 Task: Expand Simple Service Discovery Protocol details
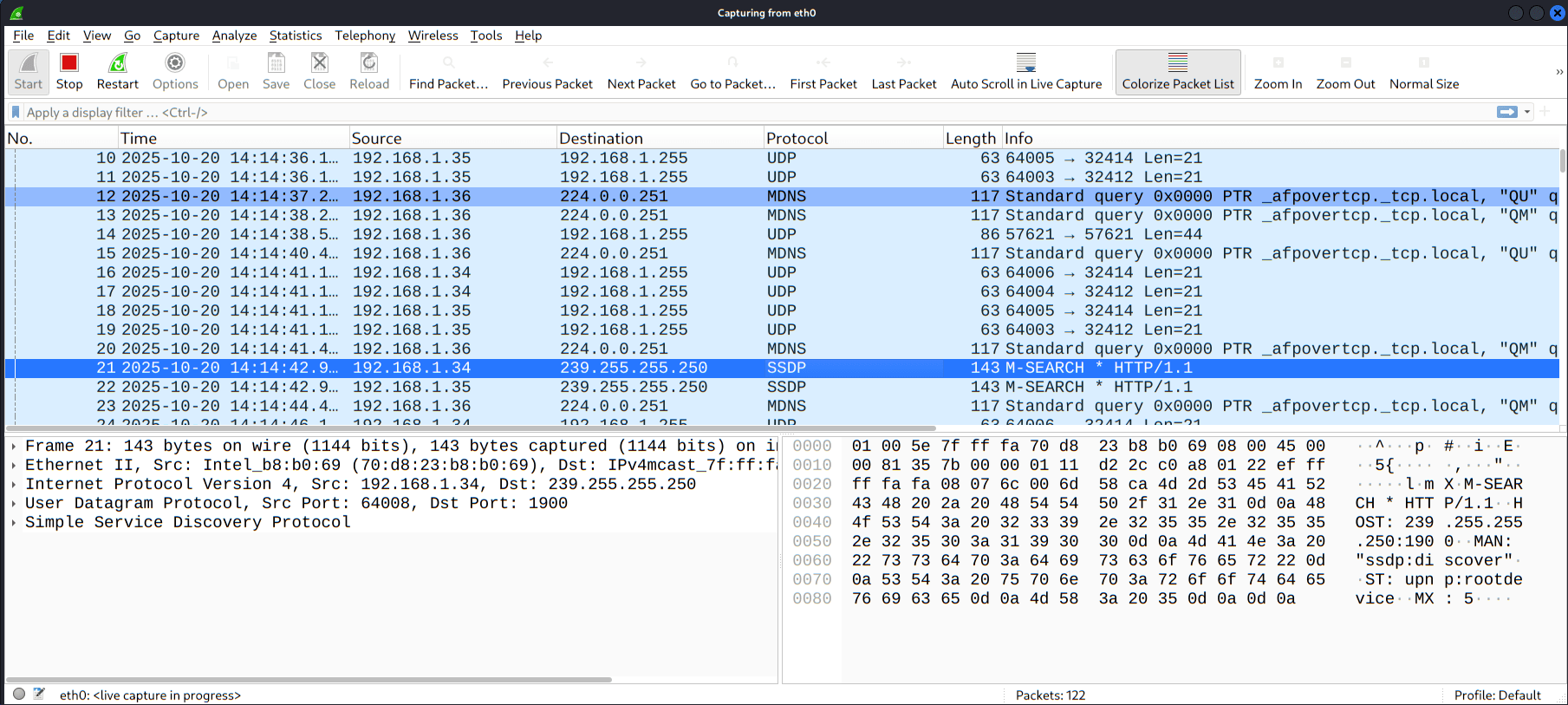tap(14, 522)
